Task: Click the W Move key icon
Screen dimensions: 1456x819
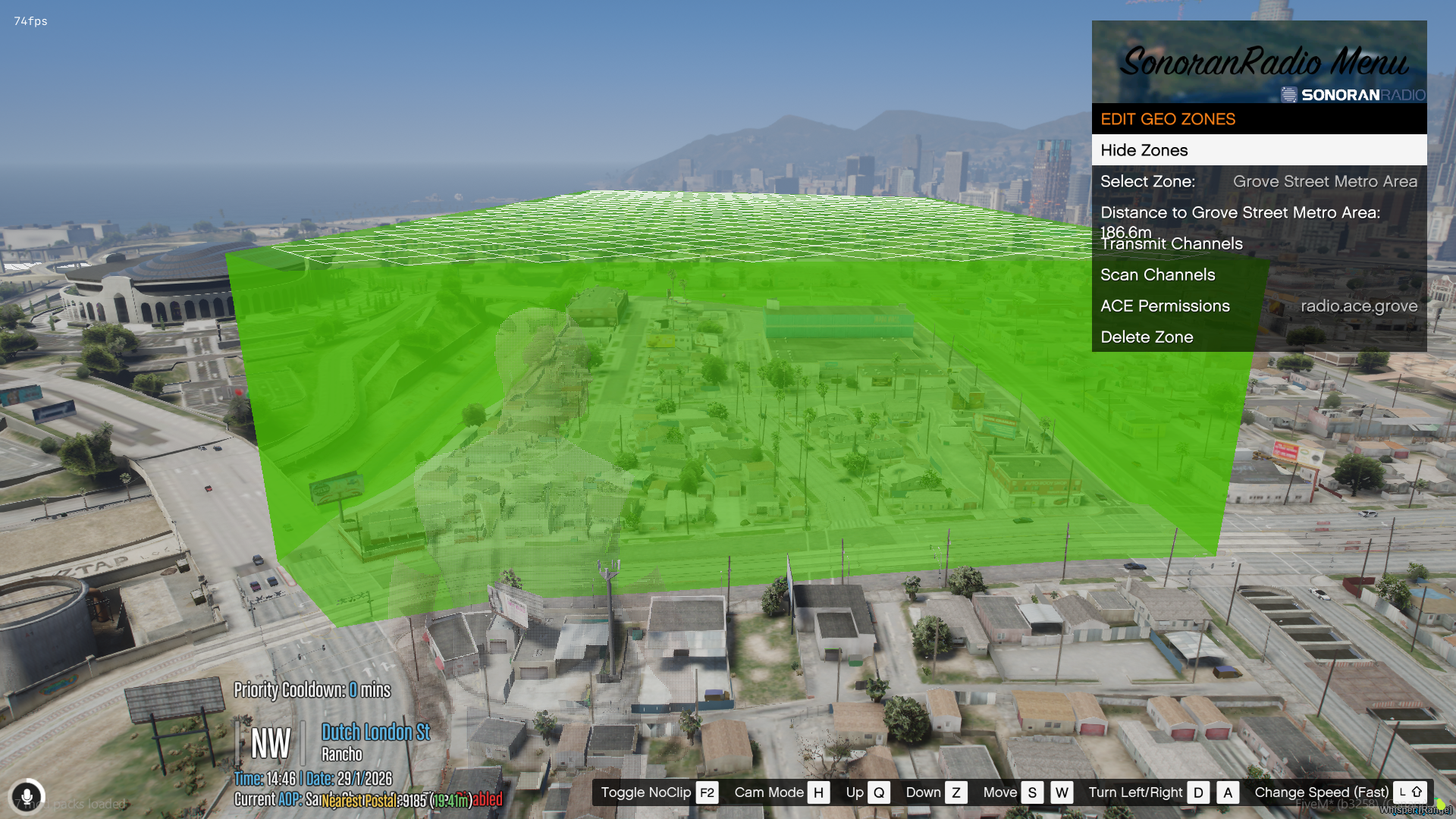Action: (x=1062, y=792)
